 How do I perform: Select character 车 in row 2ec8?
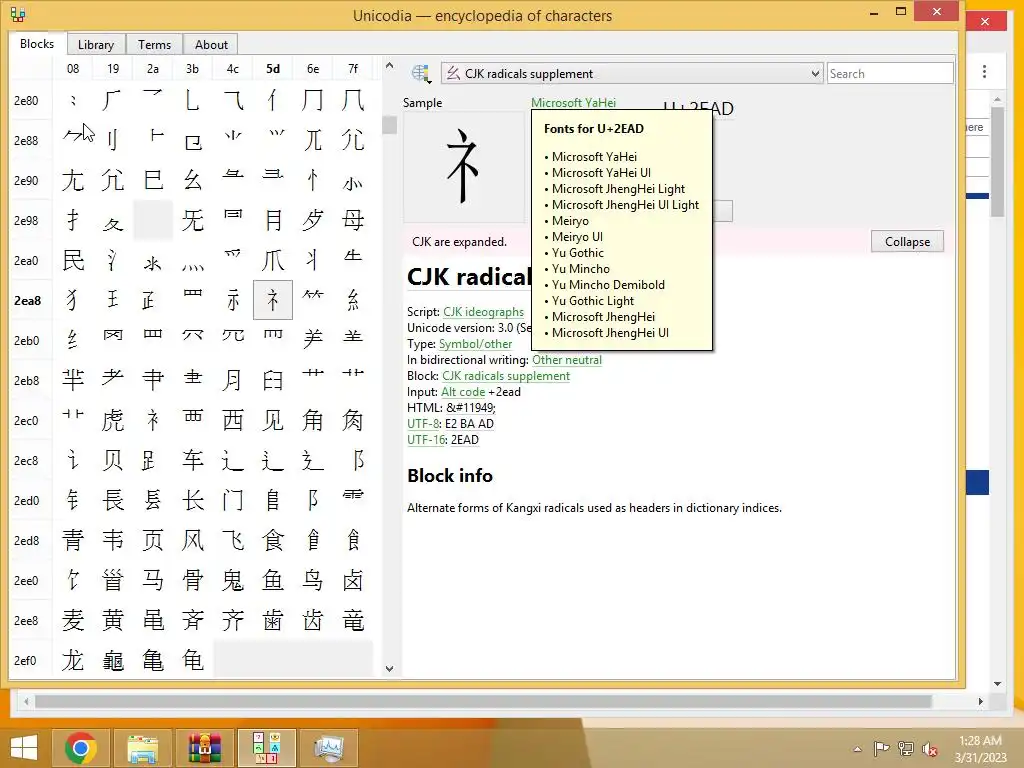pos(193,460)
